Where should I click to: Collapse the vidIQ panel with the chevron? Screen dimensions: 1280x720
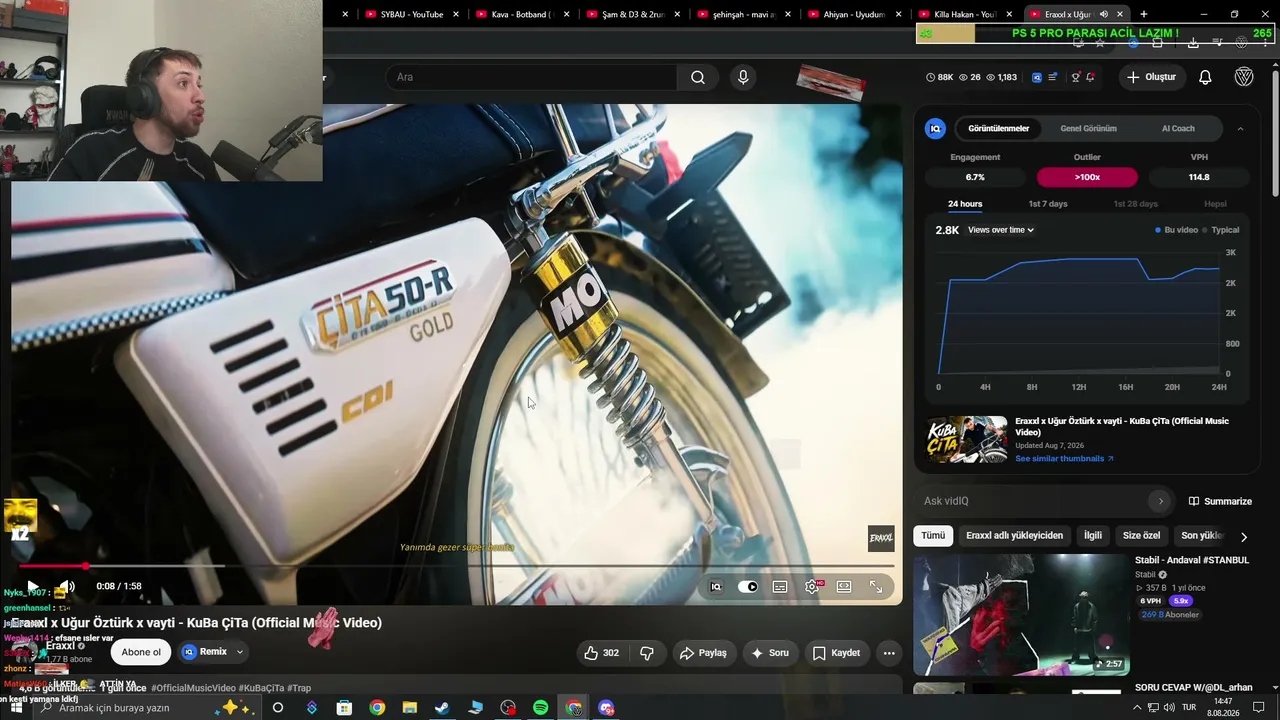[x=1240, y=128]
